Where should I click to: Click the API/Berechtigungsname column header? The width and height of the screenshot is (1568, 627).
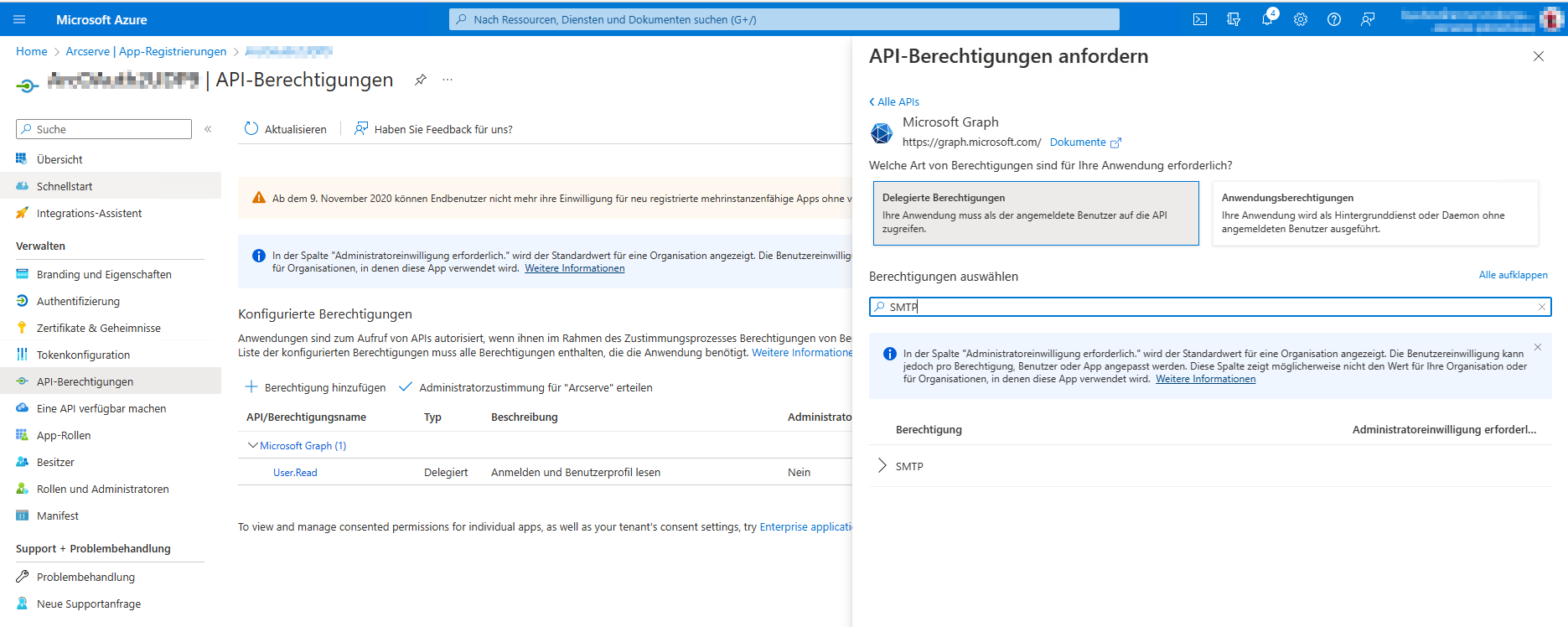click(x=306, y=417)
